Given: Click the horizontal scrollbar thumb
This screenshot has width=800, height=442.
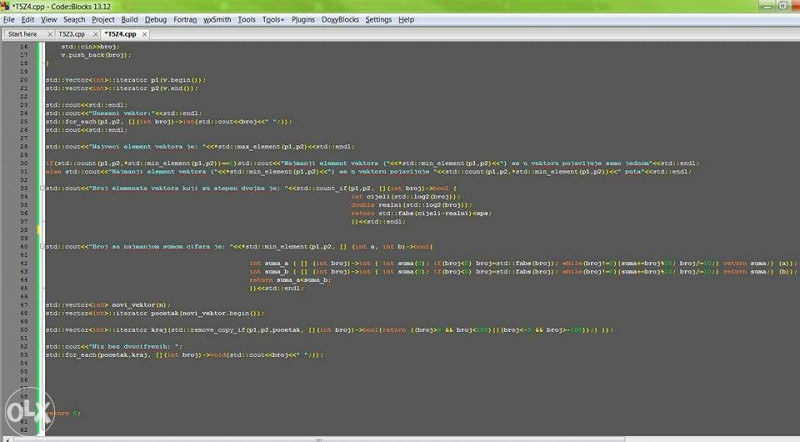Looking at the screenshot, I should (319, 439).
